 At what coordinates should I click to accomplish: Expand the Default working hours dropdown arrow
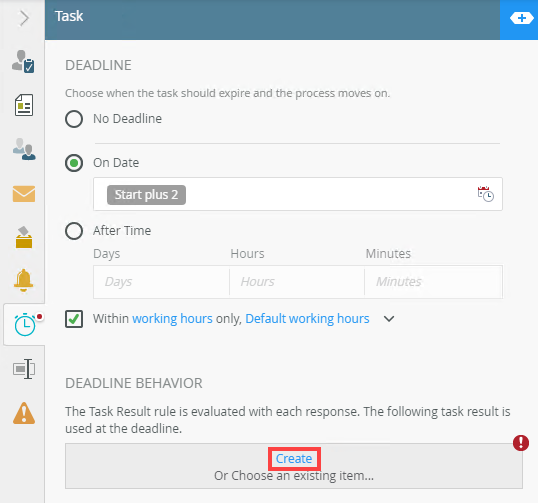(389, 319)
